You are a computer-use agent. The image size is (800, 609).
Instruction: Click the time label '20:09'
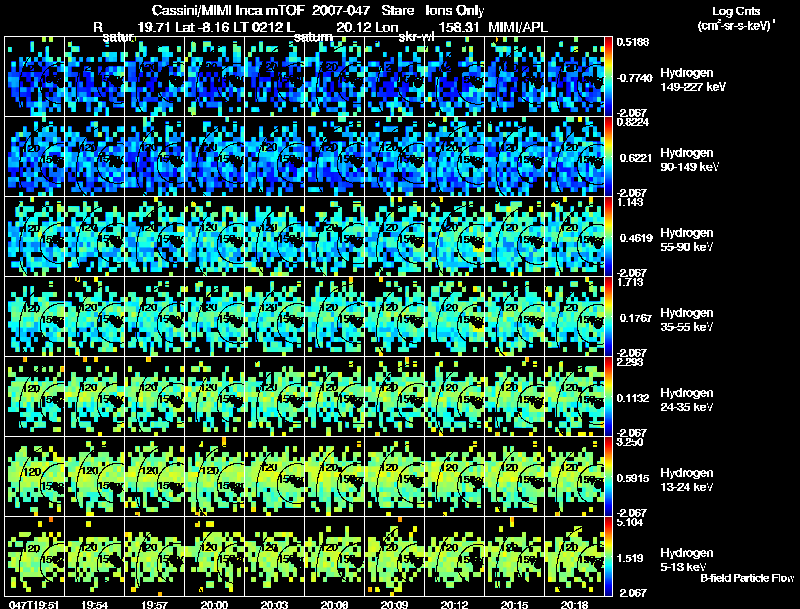coord(394,605)
